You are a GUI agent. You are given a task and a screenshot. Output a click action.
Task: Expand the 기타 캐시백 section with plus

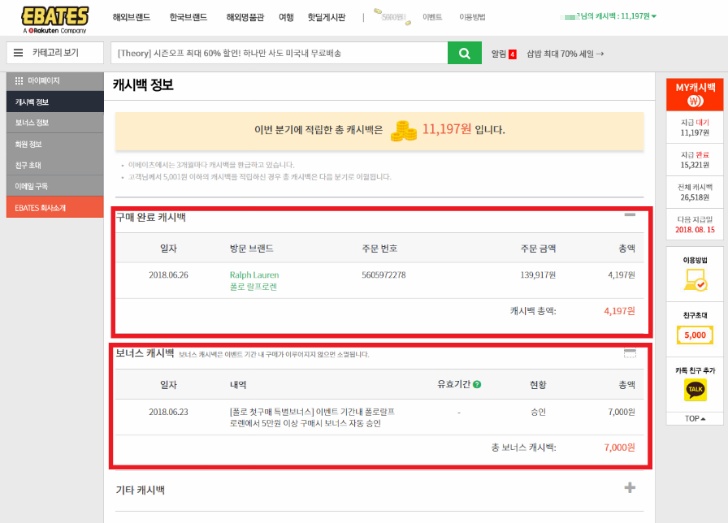630,488
